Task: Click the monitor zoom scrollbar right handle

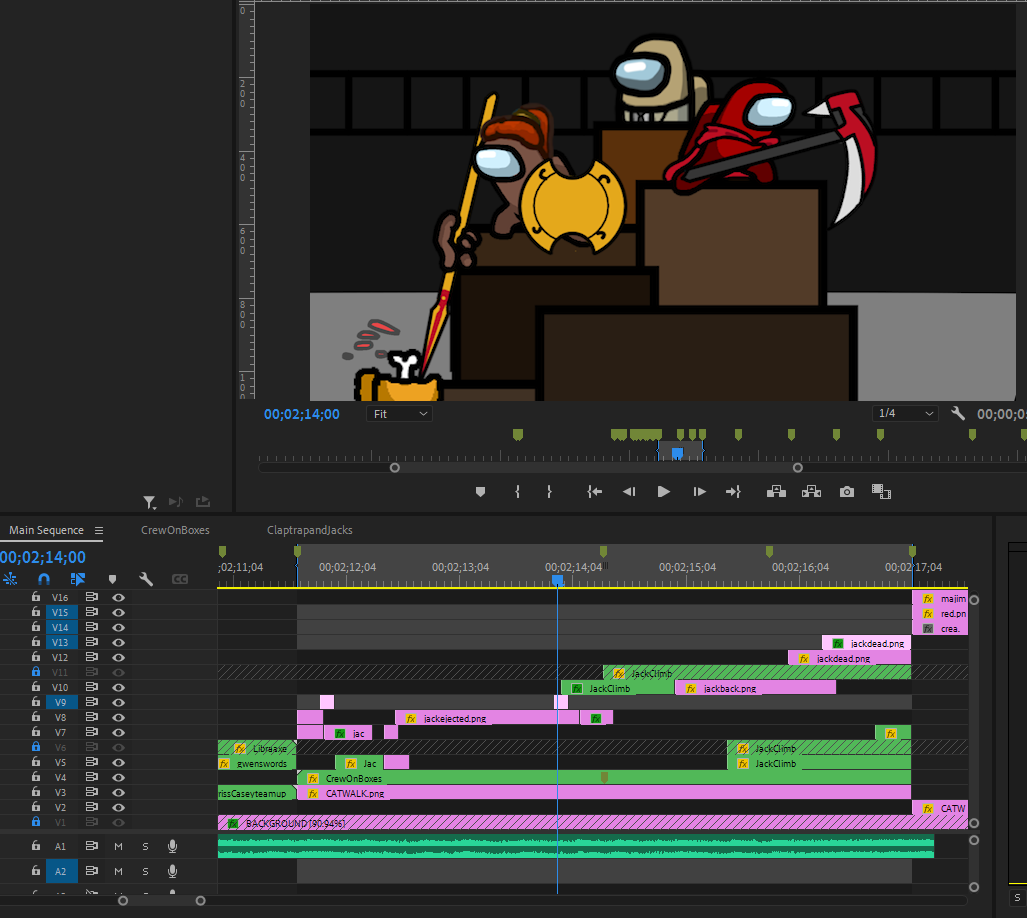Action: pos(797,468)
